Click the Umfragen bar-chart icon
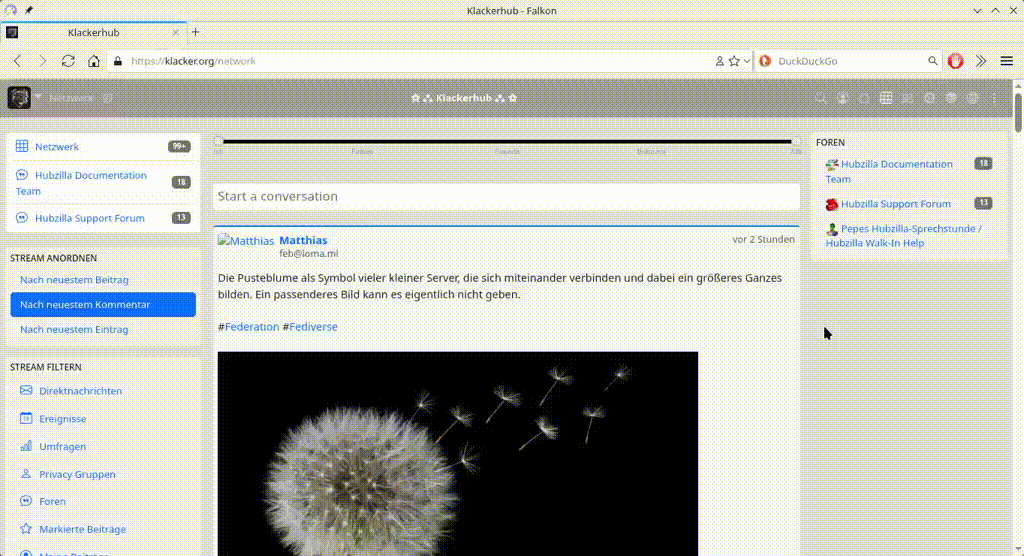 pos(25,446)
